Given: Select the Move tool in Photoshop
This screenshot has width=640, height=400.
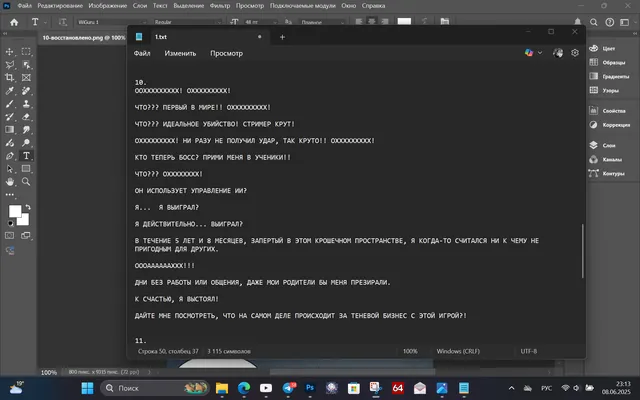Looking at the screenshot, I should click(x=9, y=52).
